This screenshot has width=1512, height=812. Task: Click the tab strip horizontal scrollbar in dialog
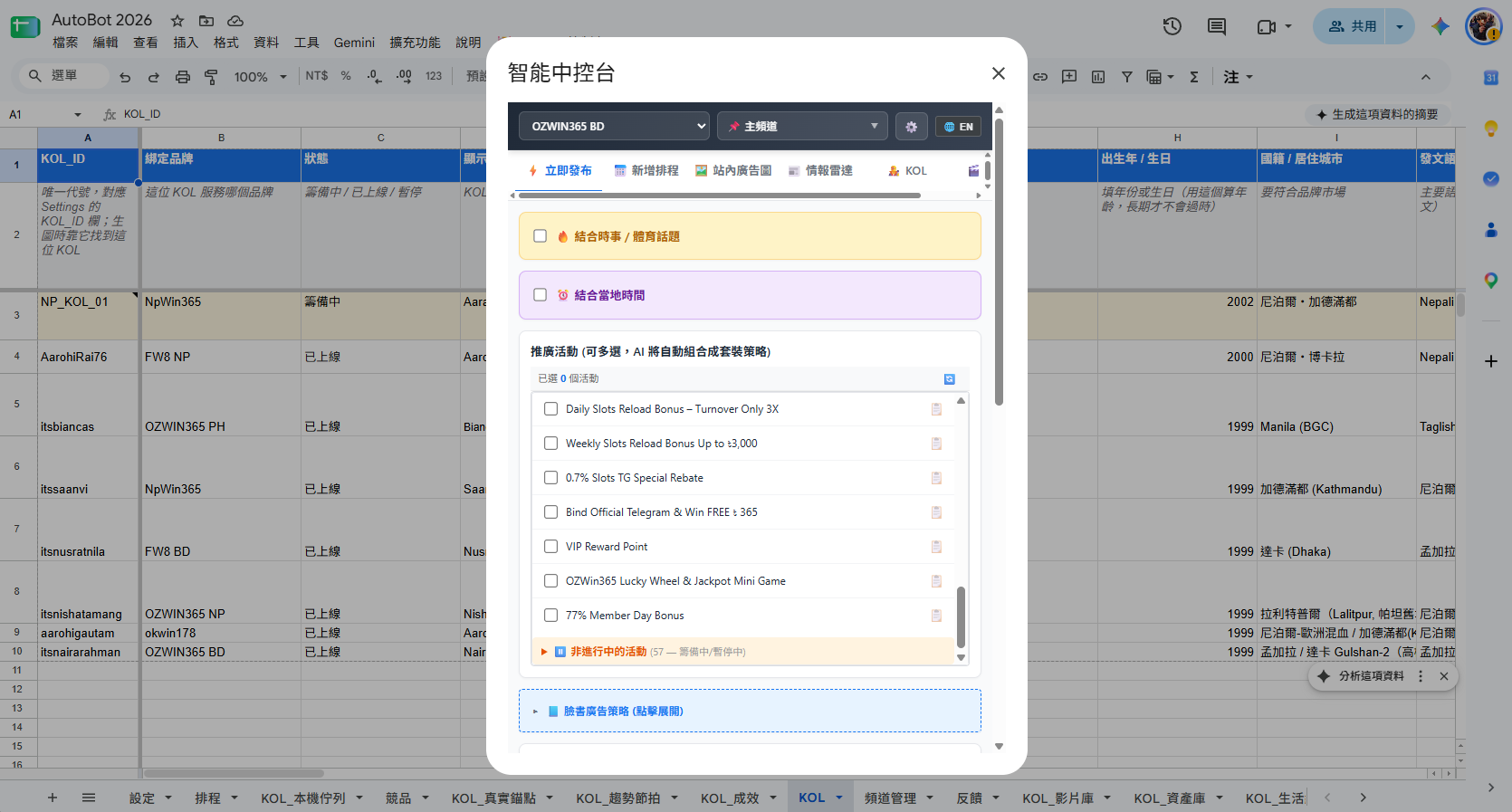click(x=719, y=195)
